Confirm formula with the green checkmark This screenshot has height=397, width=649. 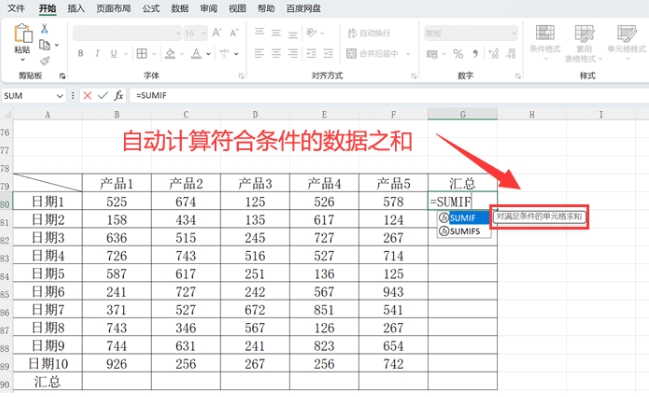103,96
